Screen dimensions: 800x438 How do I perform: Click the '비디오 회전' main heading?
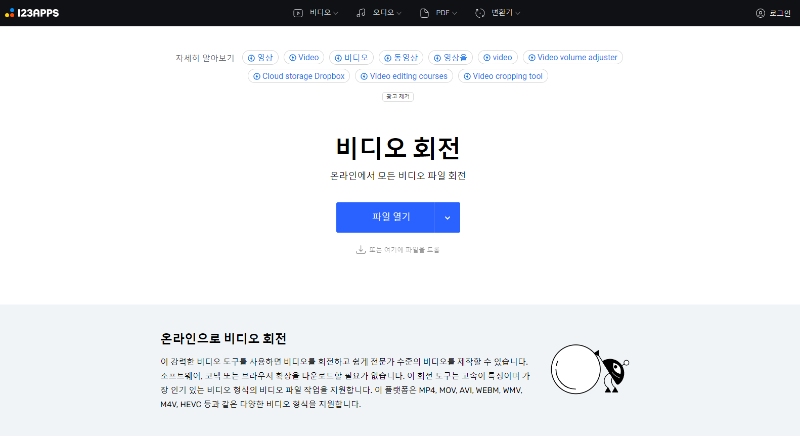(x=398, y=148)
